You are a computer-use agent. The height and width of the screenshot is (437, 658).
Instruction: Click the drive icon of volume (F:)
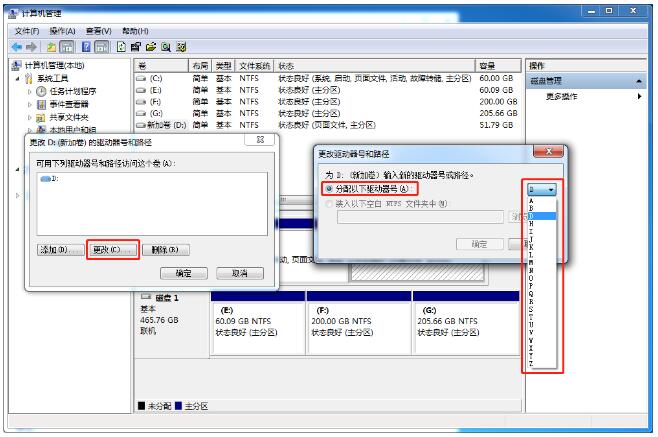141,102
